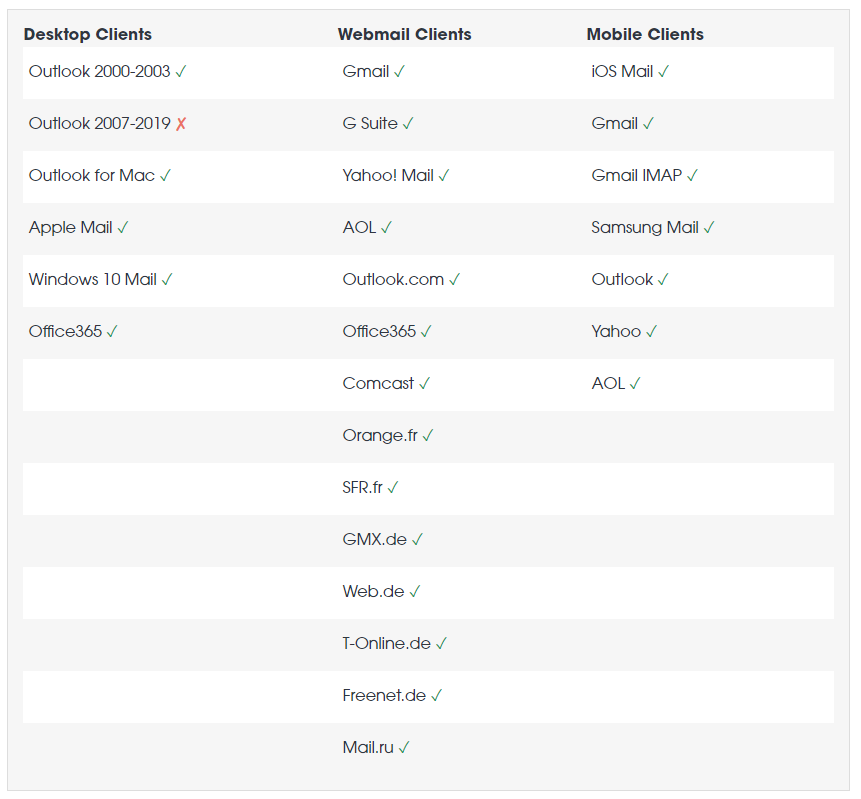Click the Outlook.com webmail entry
861x799 pixels.
[x=393, y=280]
